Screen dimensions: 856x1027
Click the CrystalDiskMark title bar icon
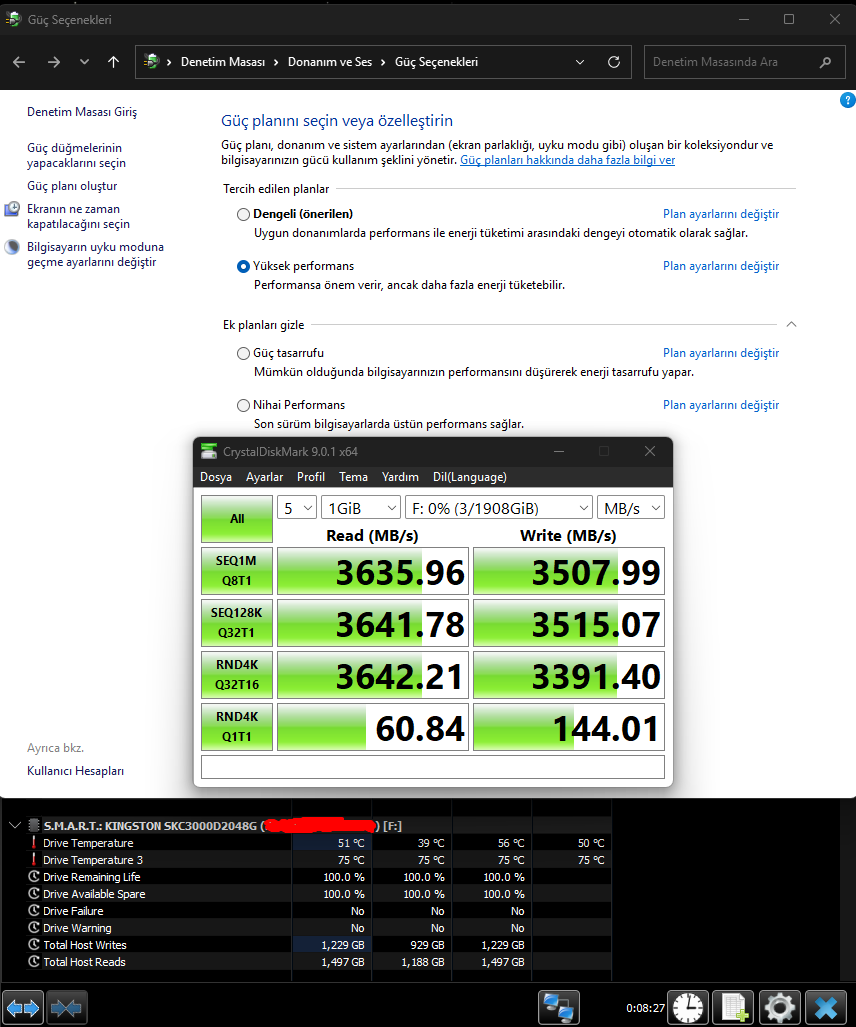click(x=209, y=451)
